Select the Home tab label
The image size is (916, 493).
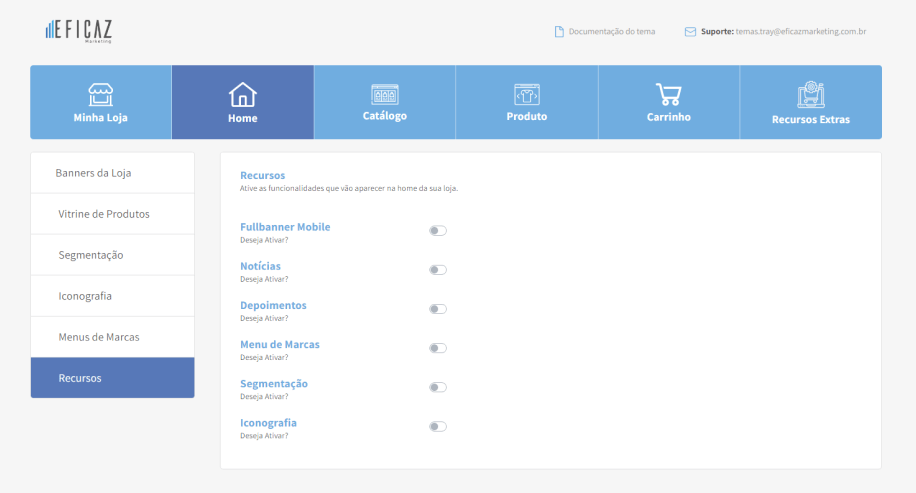click(x=242, y=118)
